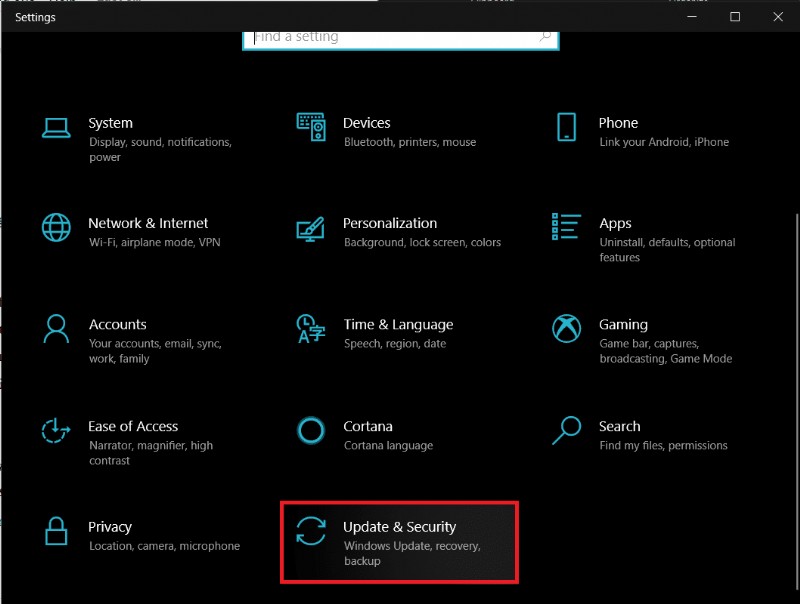
Task: Select the Network & Internet globe icon
Action: 56,228
